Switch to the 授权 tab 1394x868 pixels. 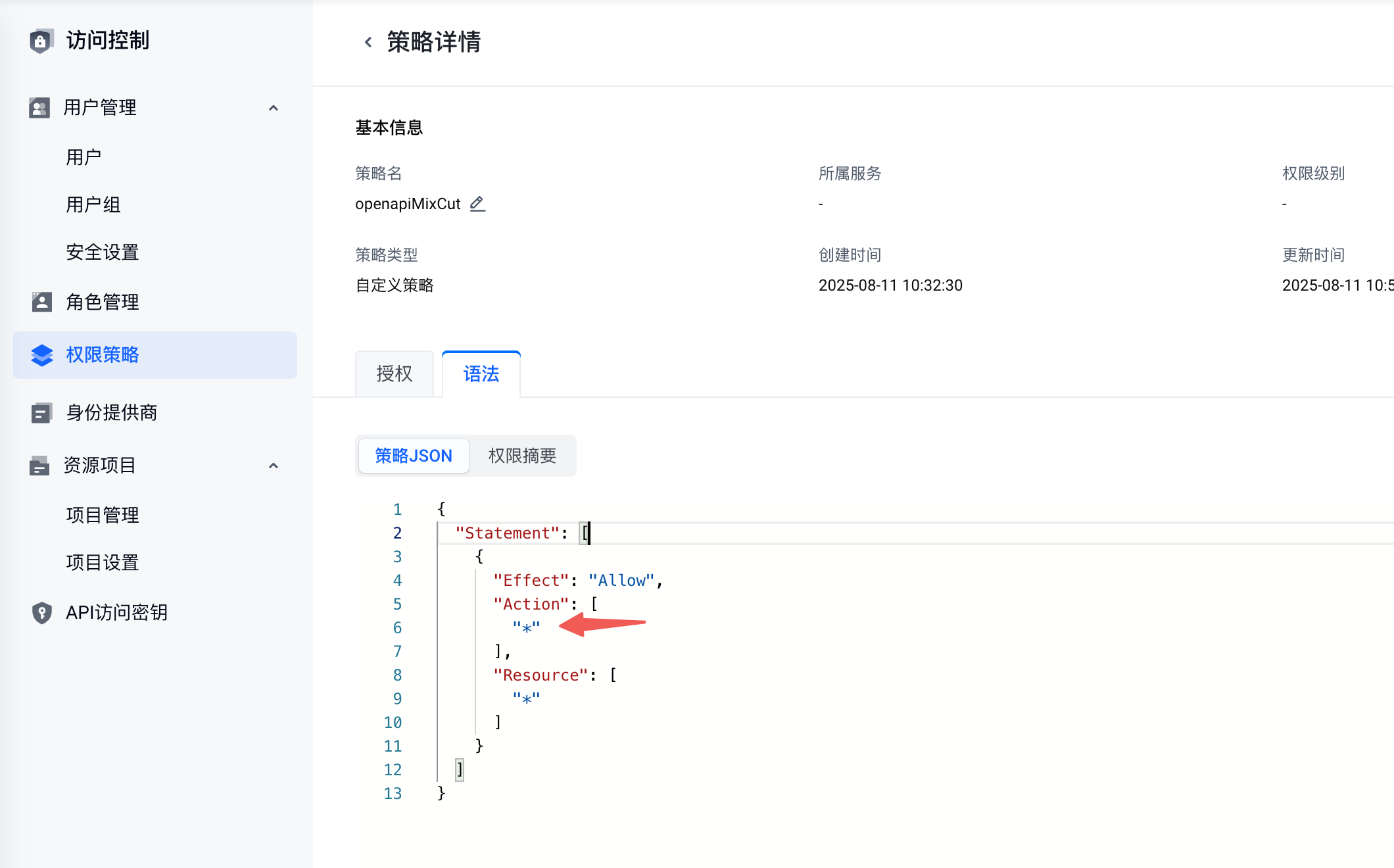click(x=394, y=374)
